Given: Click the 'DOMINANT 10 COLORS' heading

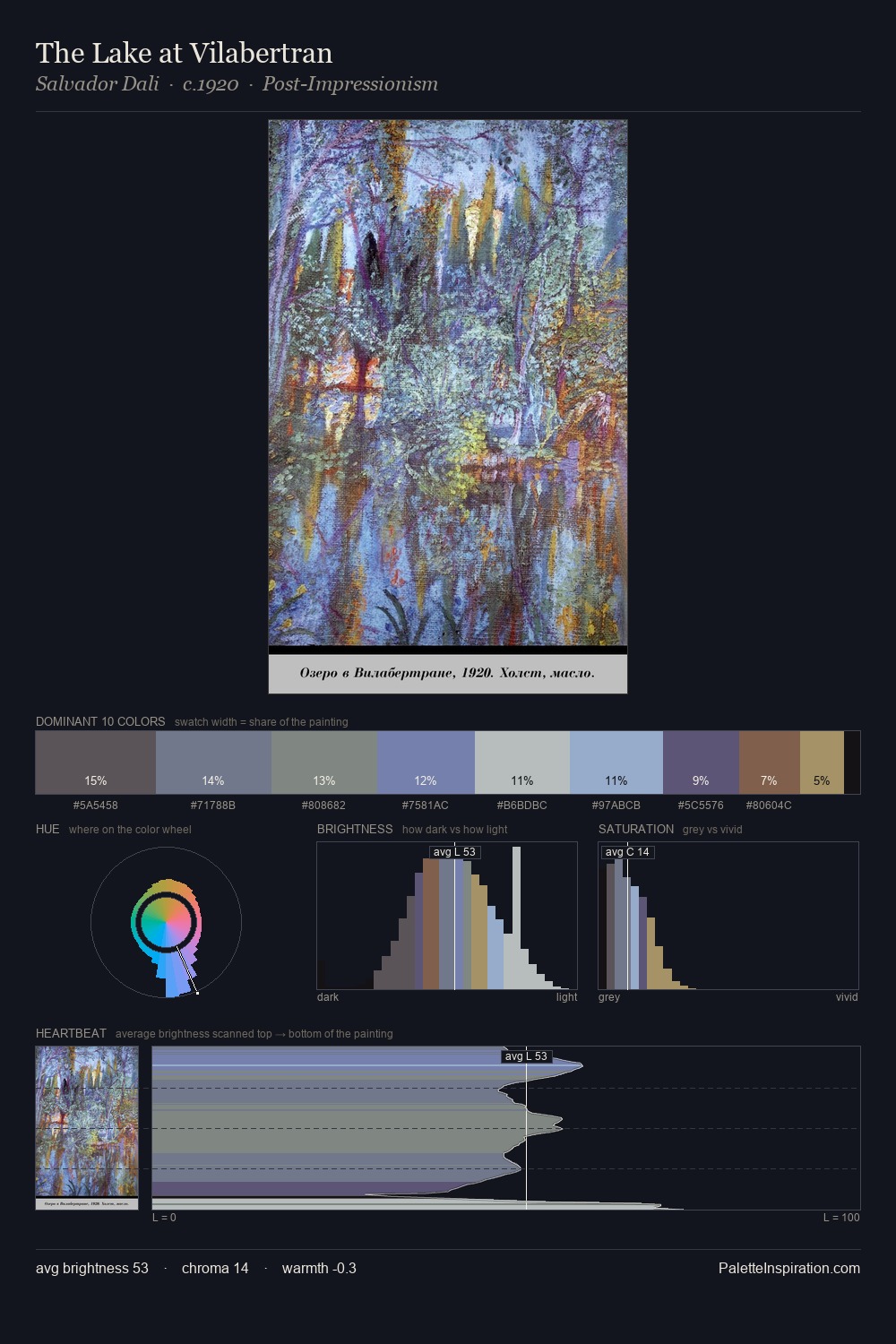Looking at the screenshot, I should pos(100,721).
